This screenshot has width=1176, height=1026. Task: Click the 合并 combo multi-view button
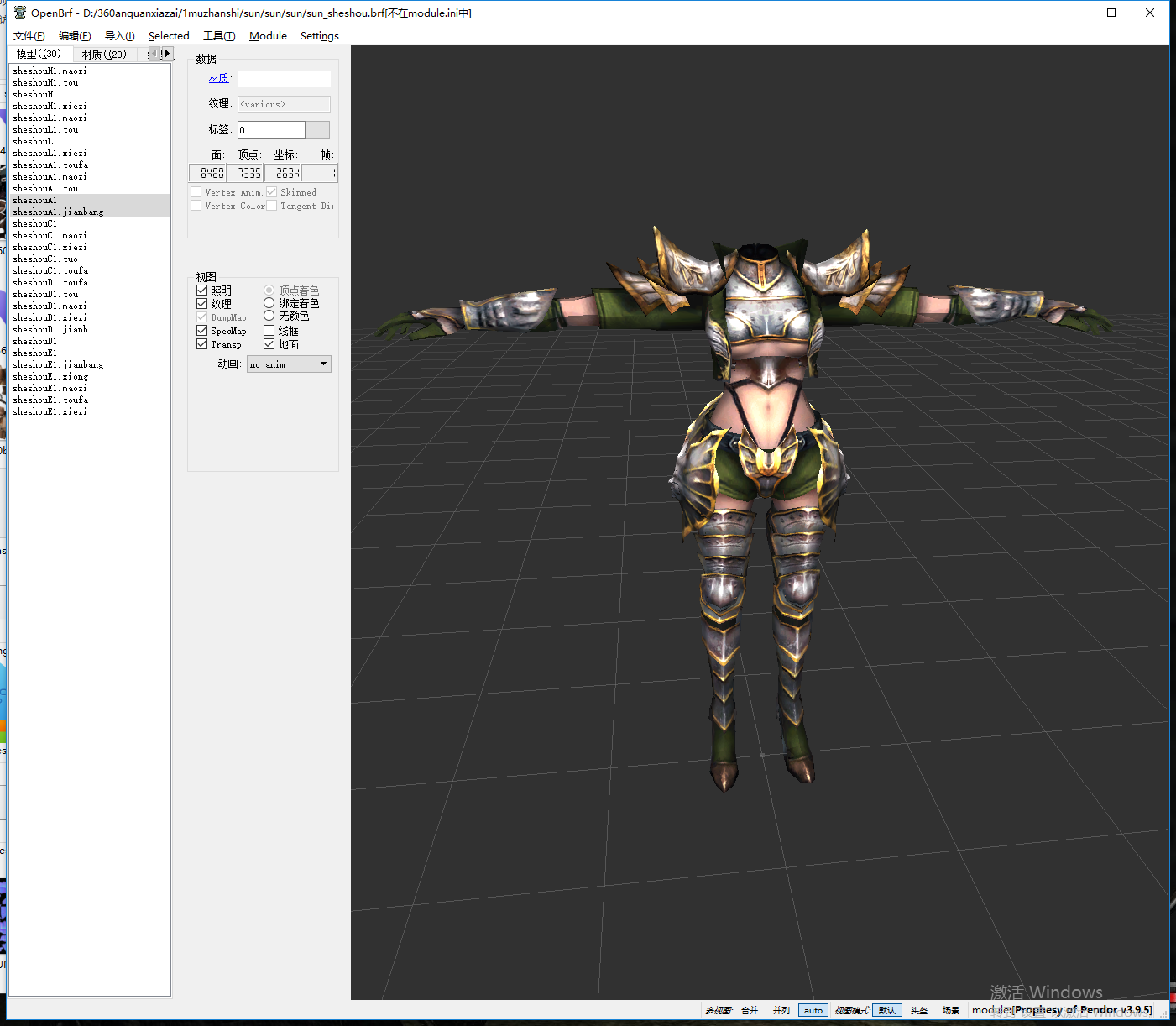click(x=750, y=1010)
